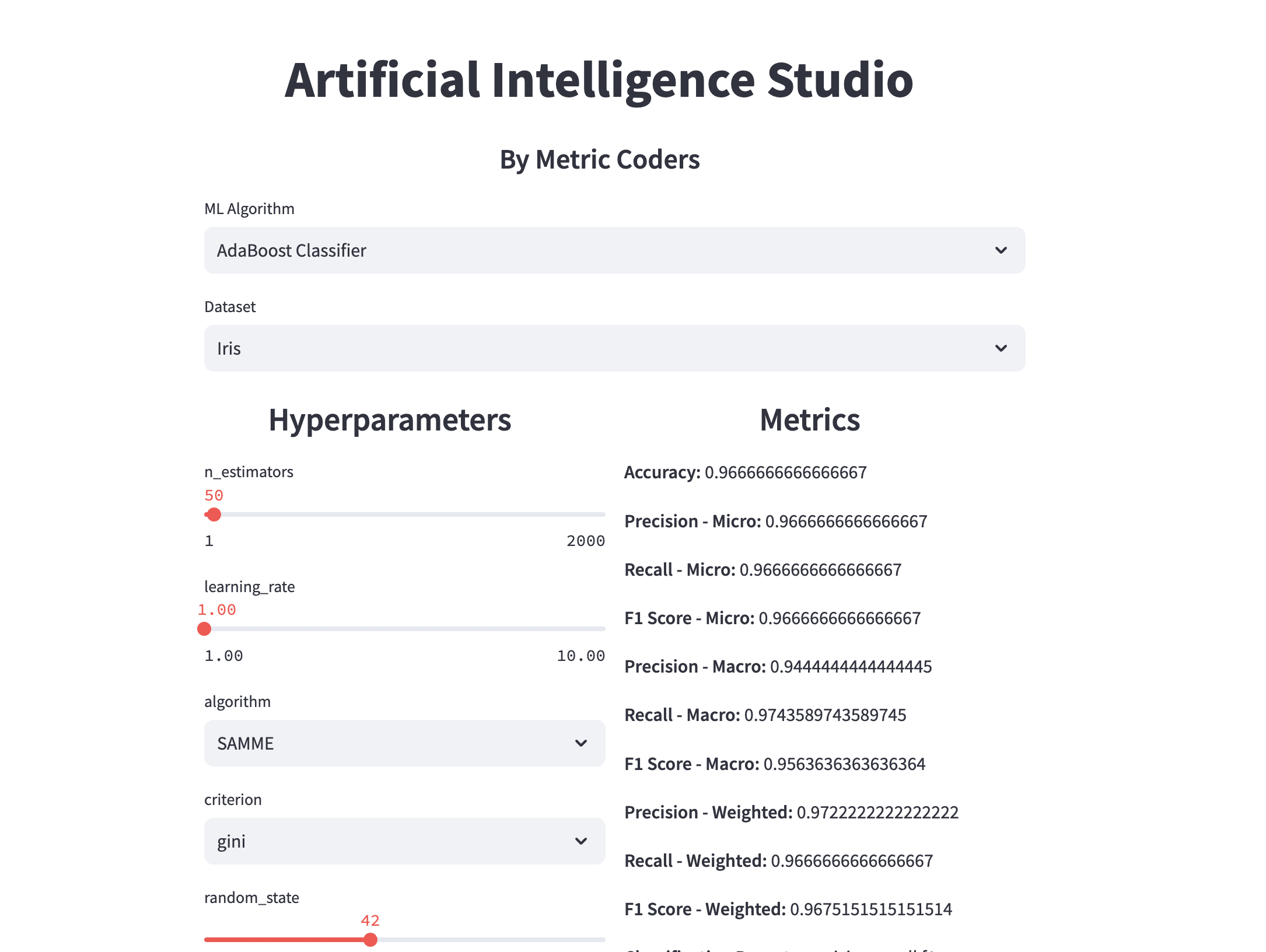Click the Artificial Intelligence Studio title

pyautogui.click(x=599, y=80)
